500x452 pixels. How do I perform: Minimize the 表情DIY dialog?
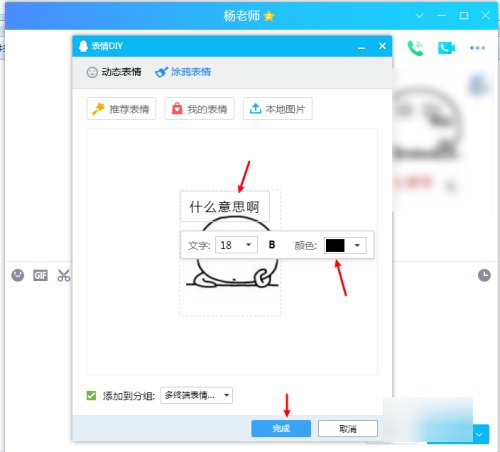coord(362,47)
